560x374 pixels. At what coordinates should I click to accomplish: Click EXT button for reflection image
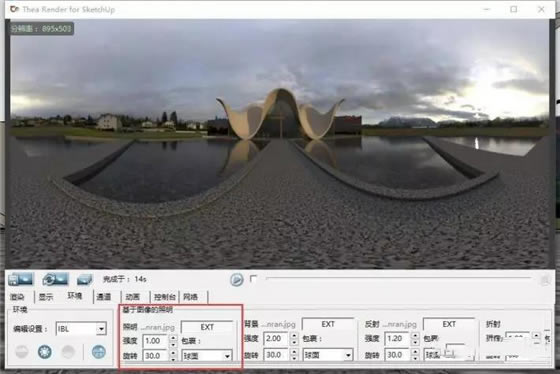click(x=449, y=324)
